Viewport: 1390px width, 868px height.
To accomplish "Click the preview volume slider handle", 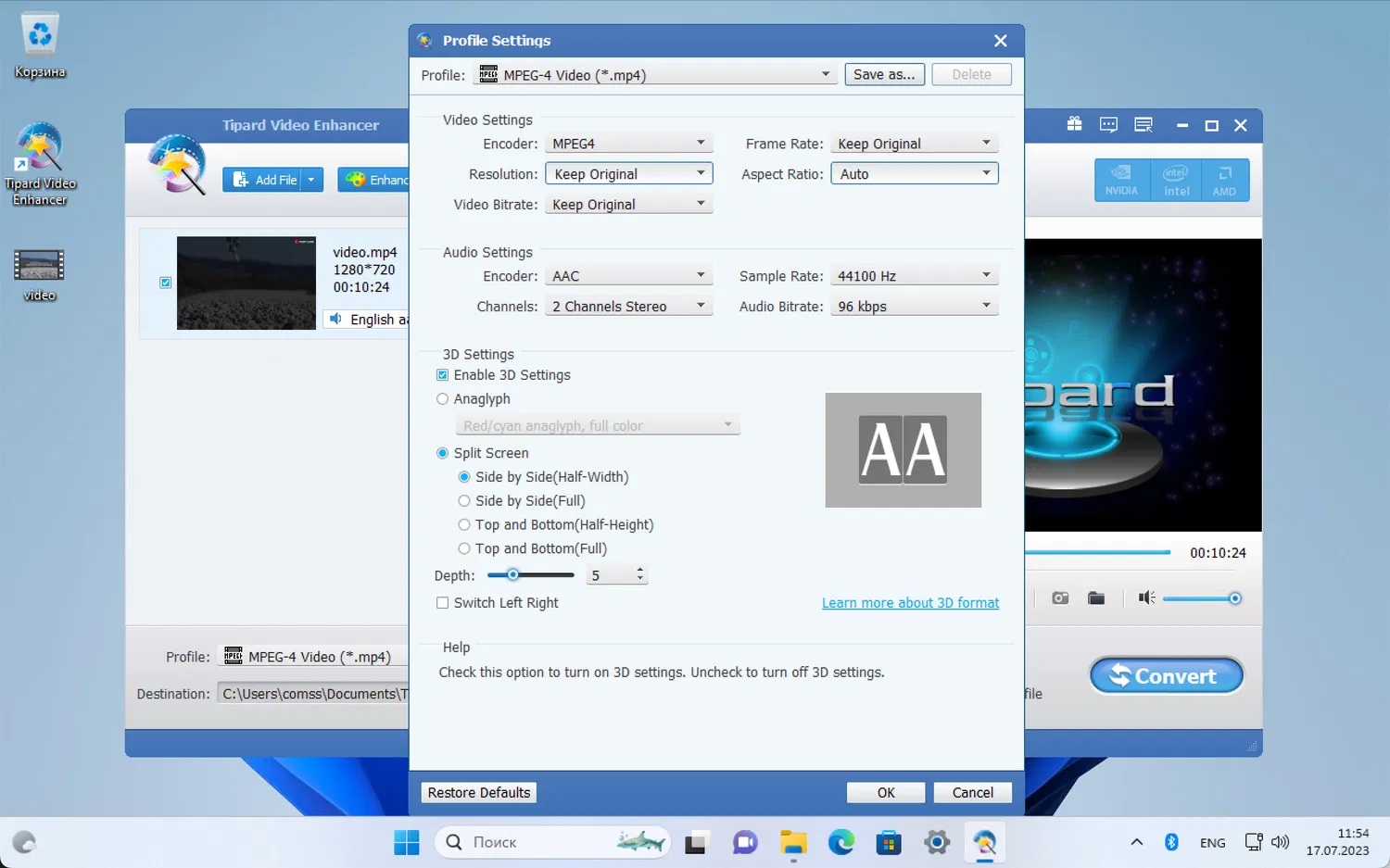I will (x=1234, y=598).
